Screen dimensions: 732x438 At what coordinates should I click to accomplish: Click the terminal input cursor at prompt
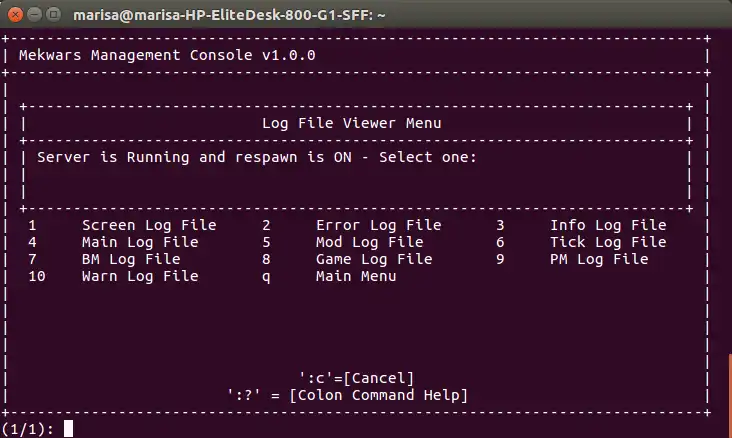click(x=69, y=429)
